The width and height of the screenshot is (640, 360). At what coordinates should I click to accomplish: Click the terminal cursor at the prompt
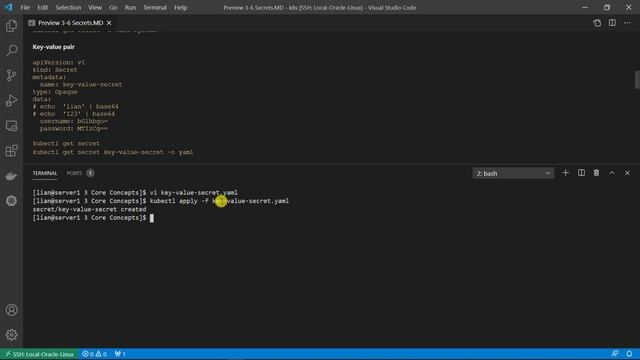pos(152,218)
